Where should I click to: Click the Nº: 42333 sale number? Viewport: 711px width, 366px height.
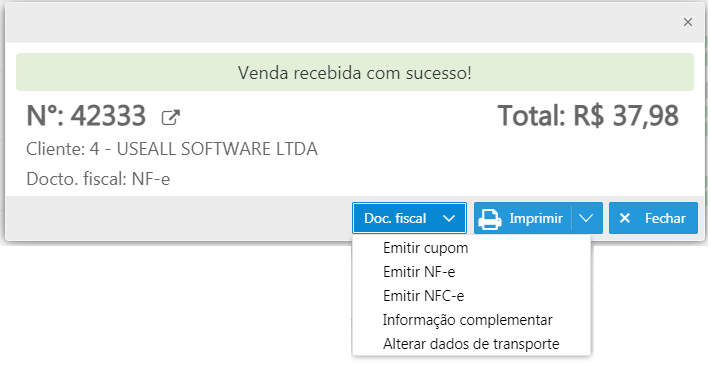(x=86, y=116)
